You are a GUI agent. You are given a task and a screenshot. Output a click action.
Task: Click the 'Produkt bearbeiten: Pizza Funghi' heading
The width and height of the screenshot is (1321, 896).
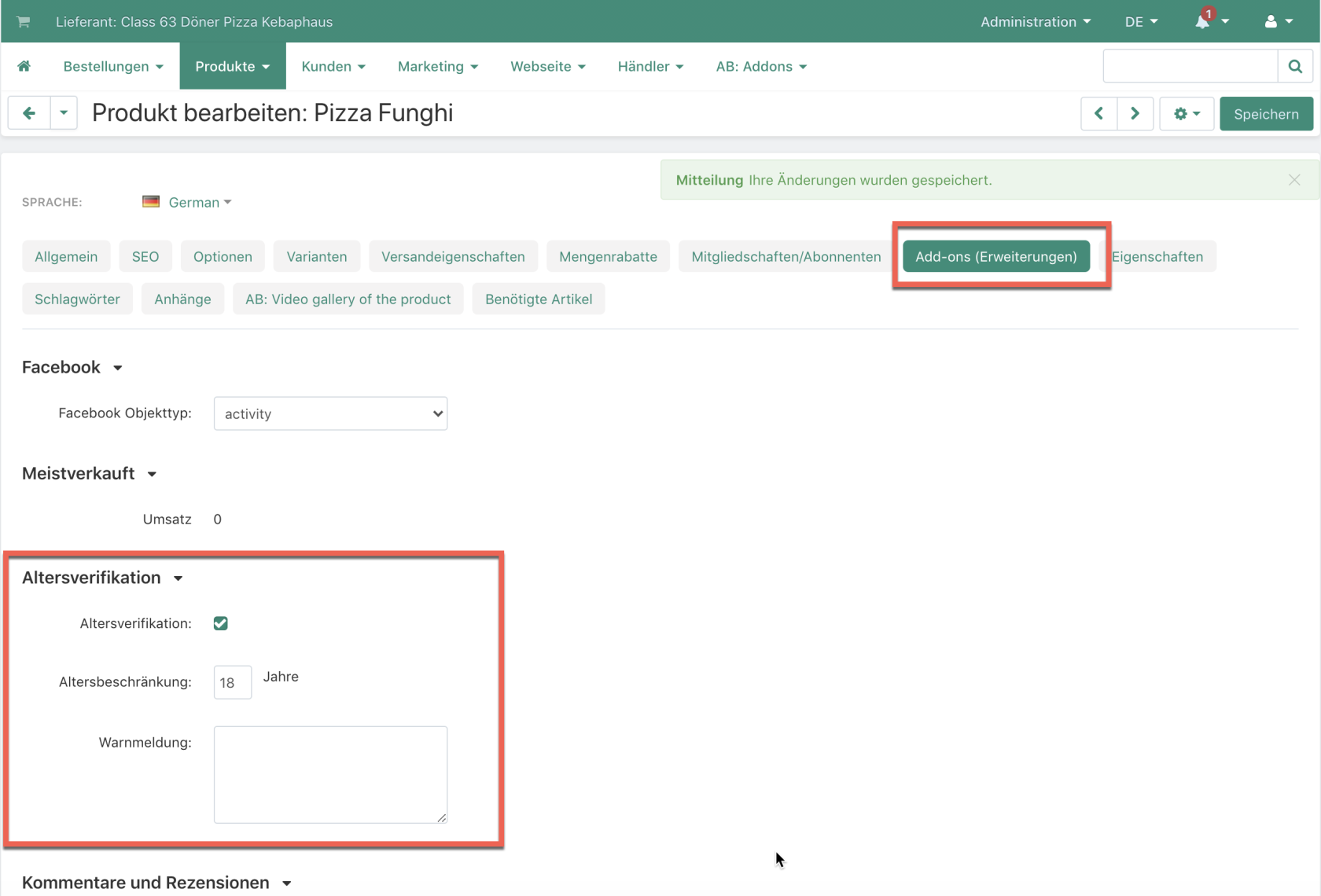tap(273, 113)
